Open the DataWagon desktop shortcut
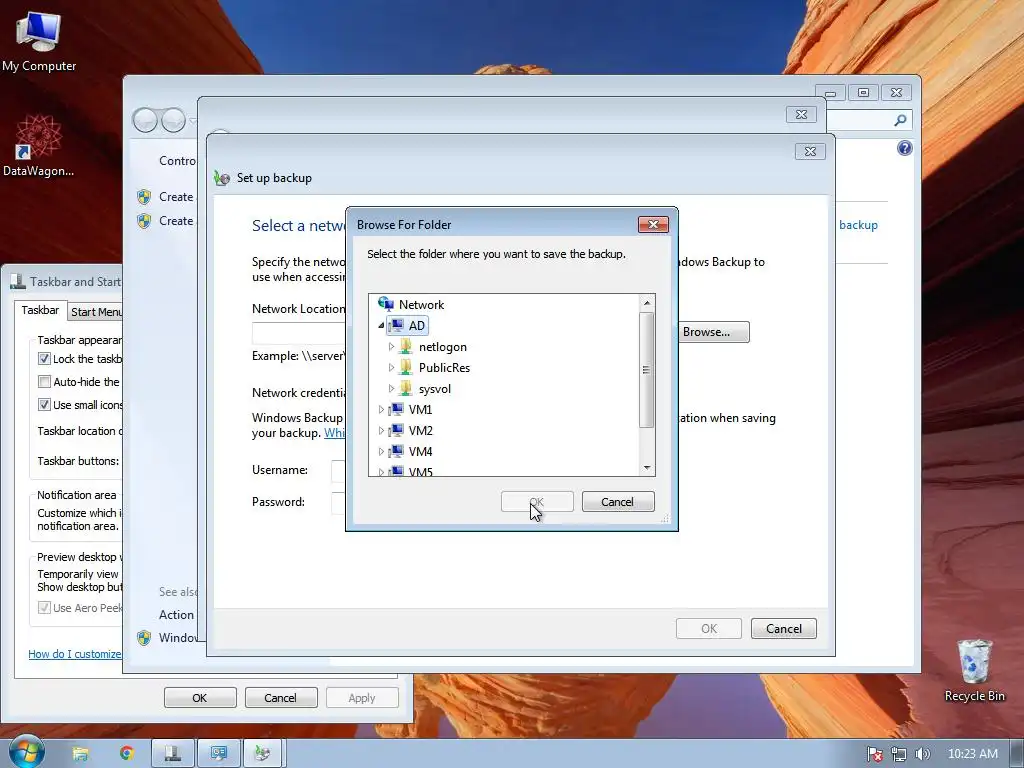1024x768 pixels. click(38, 145)
